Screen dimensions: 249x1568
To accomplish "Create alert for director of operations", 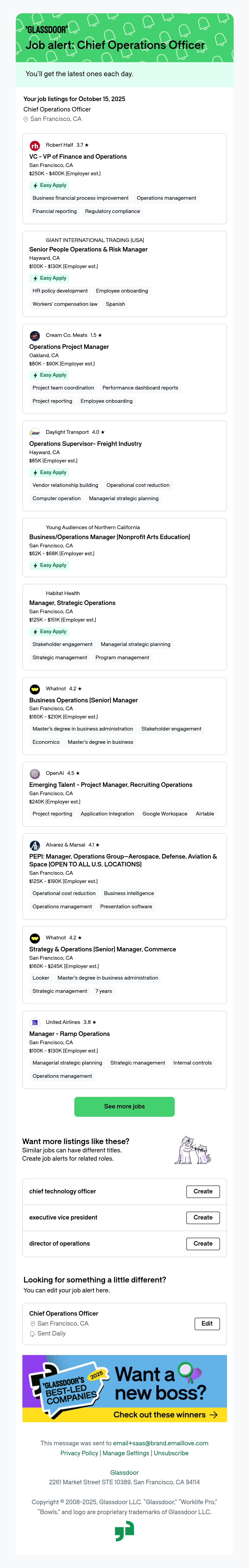I will (x=203, y=1244).
